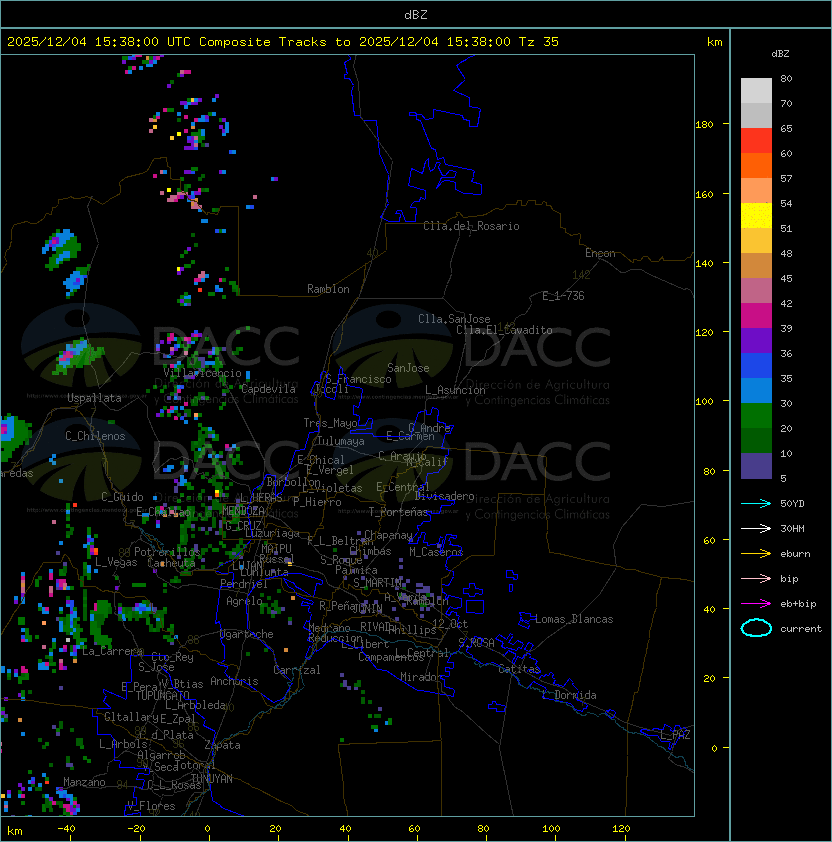Pick the magenta swatch in dBZ scale
832x842 pixels.
756,316
